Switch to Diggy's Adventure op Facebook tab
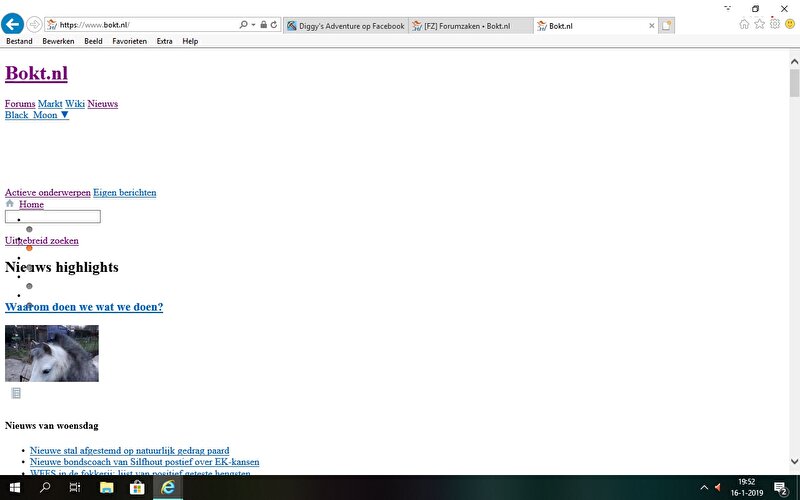Image resolution: width=800 pixels, height=500 pixels. 346,26
